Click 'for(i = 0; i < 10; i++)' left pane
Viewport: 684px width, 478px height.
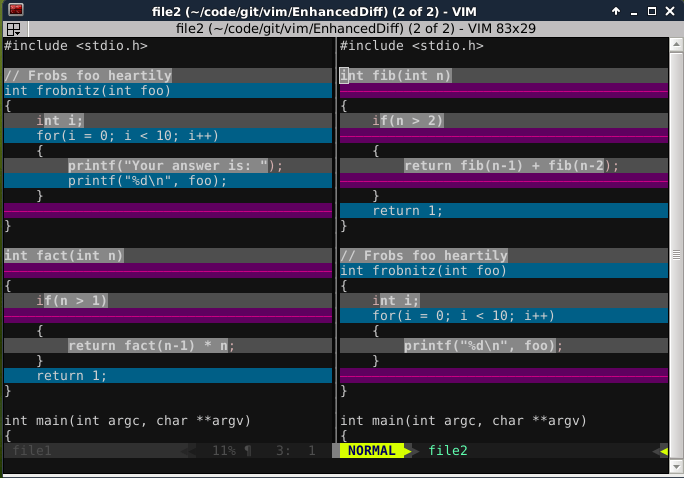[x=127, y=136]
